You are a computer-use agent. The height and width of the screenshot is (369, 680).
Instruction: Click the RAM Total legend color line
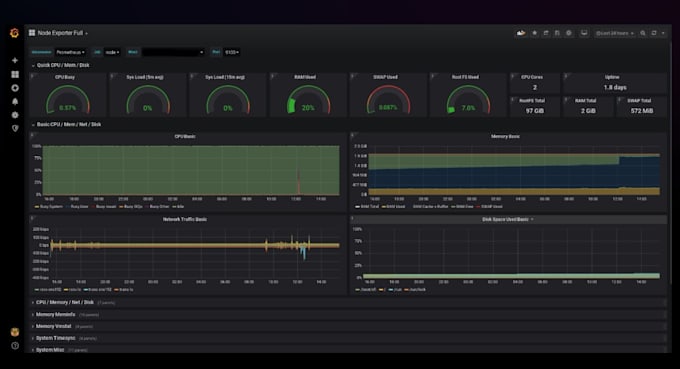pyautogui.click(x=357, y=207)
